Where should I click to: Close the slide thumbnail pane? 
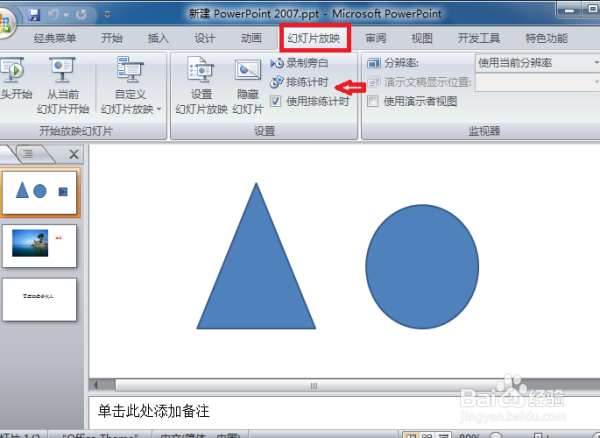(74, 154)
